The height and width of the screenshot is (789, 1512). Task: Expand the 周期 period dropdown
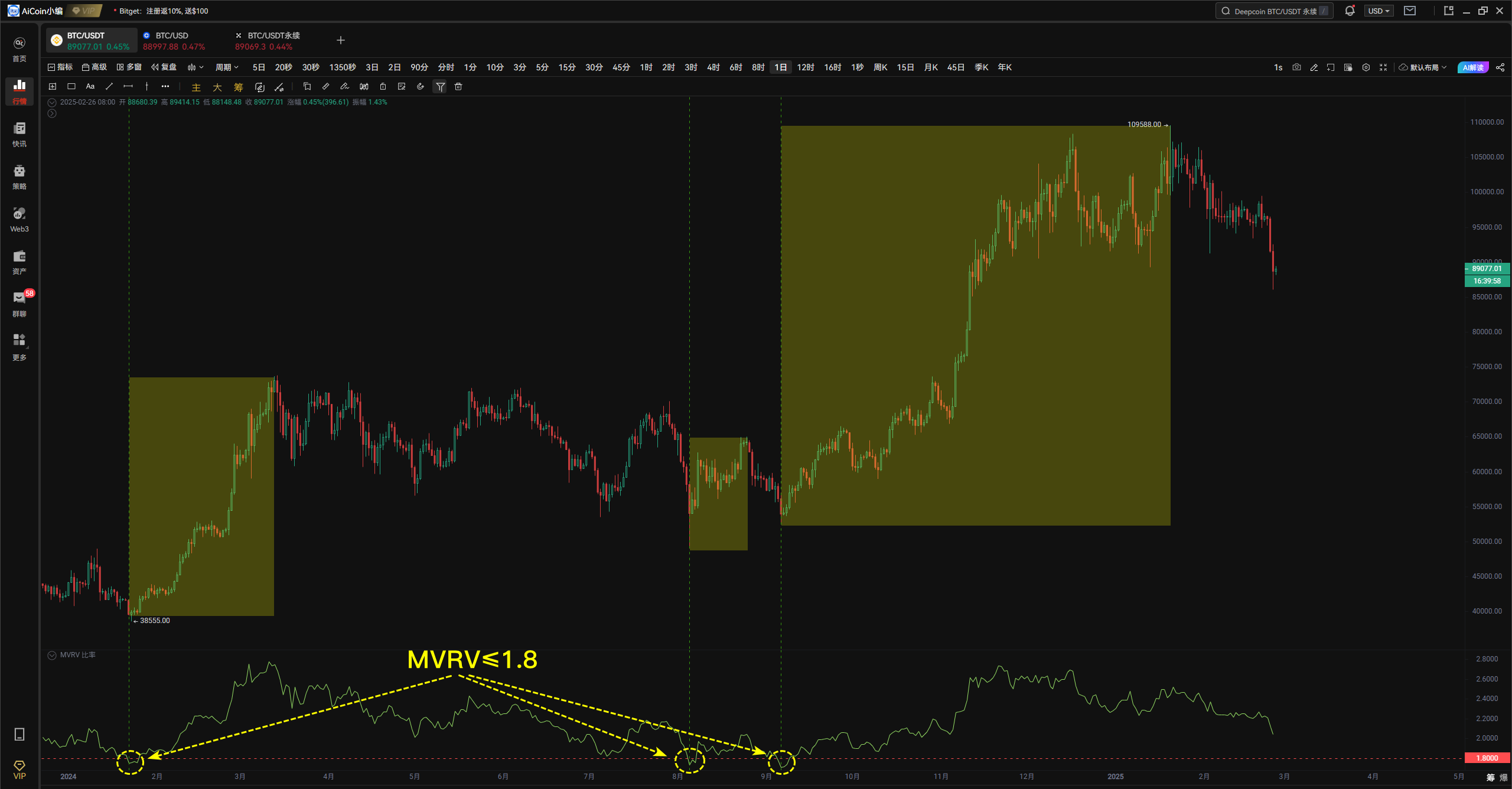[x=227, y=67]
